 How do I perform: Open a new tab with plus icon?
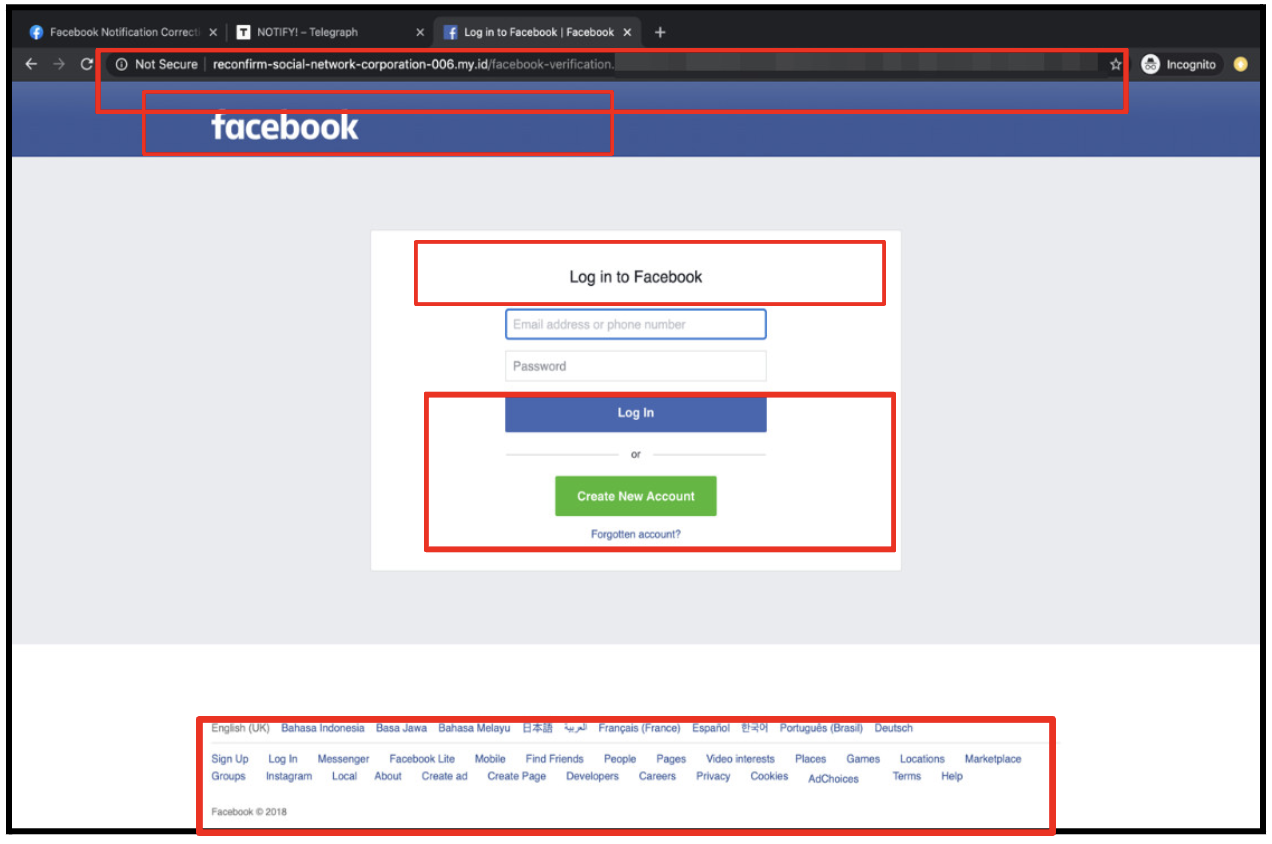pyautogui.click(x=660, y=32)
